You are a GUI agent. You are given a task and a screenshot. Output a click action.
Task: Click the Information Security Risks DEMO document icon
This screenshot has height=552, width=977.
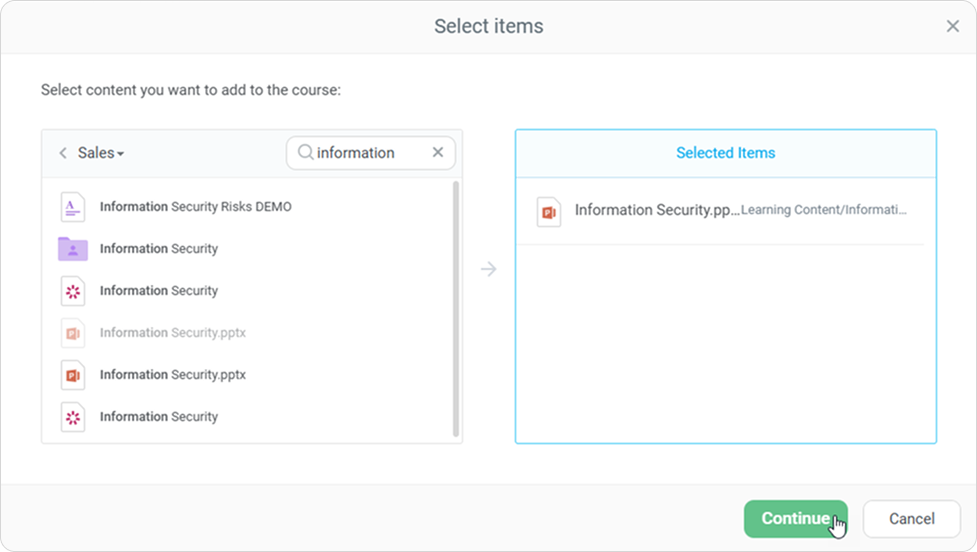coord(72,207)
